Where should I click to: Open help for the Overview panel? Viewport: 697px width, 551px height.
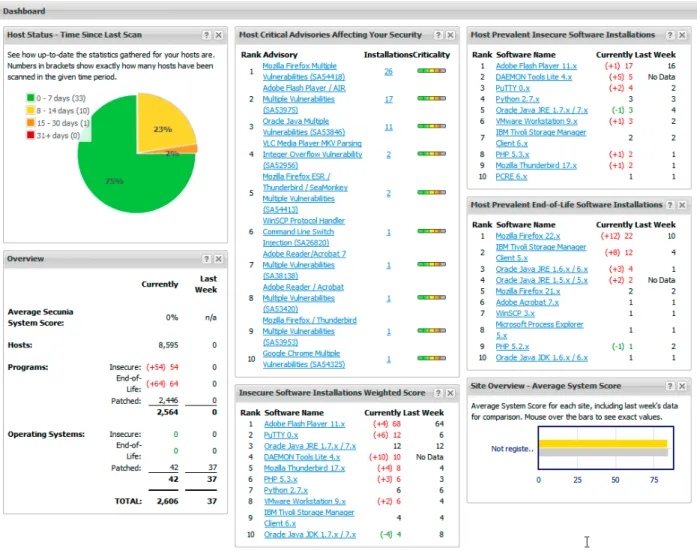206,259
